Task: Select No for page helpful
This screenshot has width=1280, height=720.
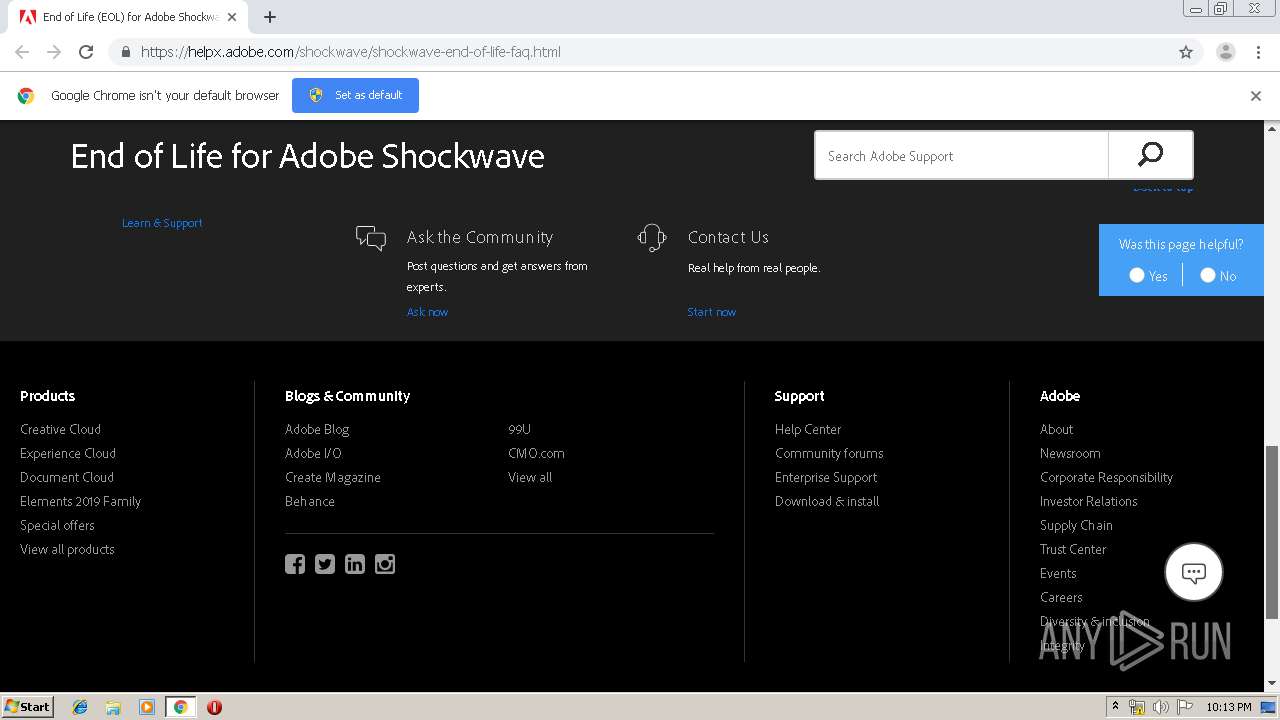Action: (x=1208, y=275)
